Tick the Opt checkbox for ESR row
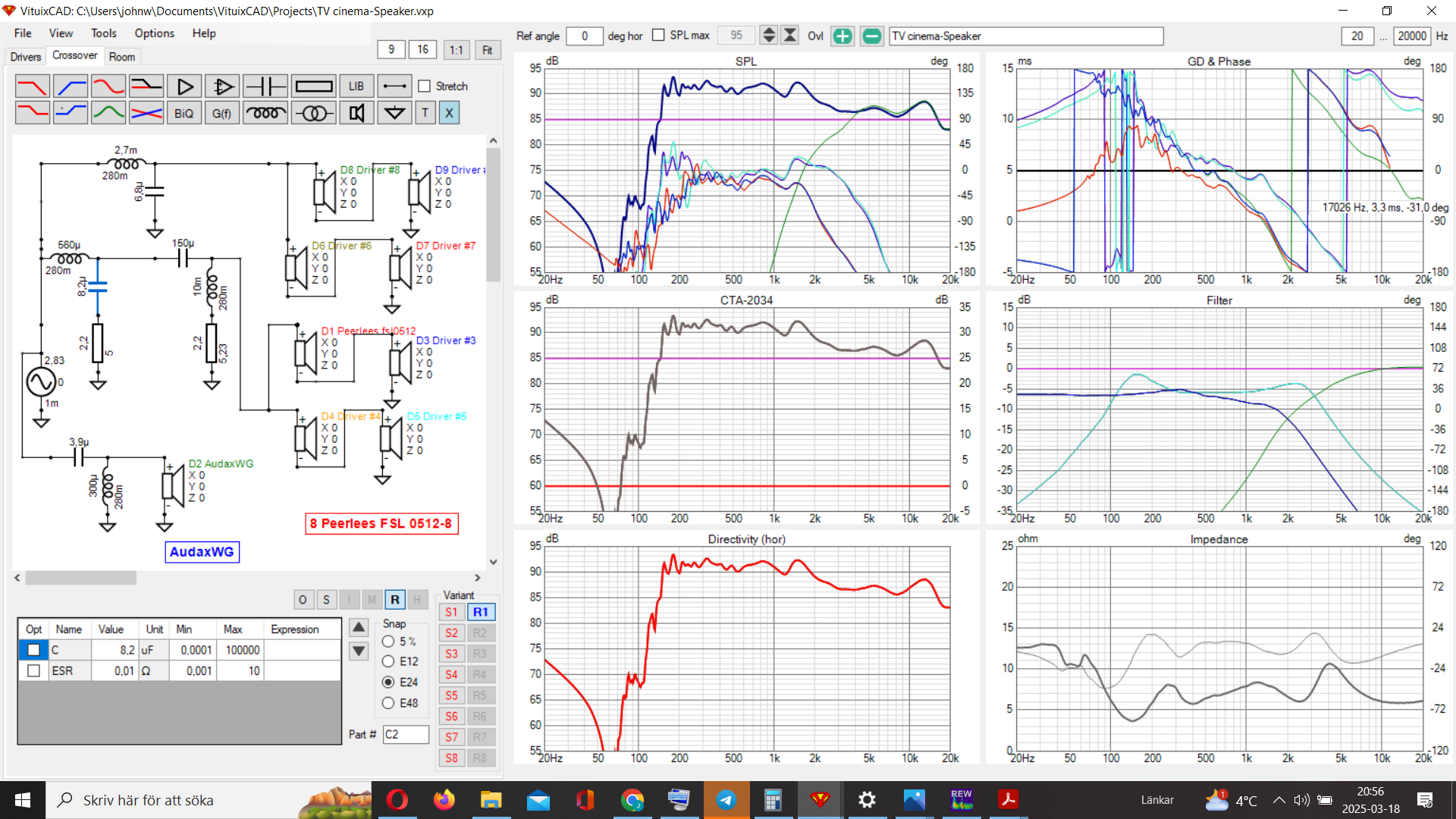The image size is (1456, 819). pos(33,671)
